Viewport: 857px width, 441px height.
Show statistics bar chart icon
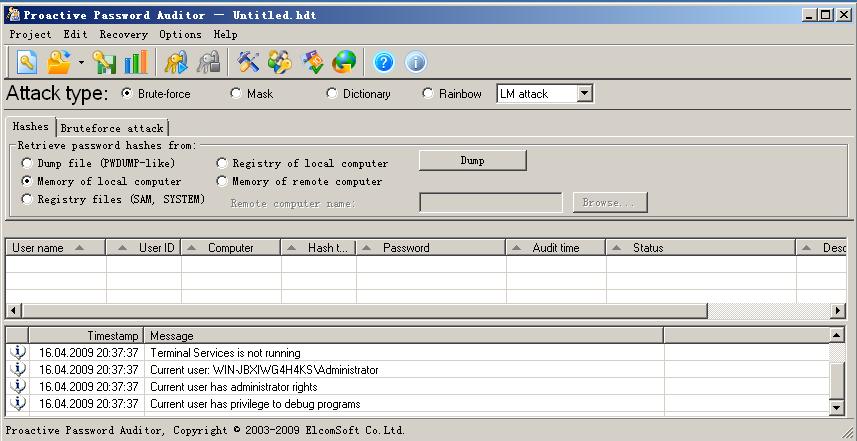(x=136, y=62)
